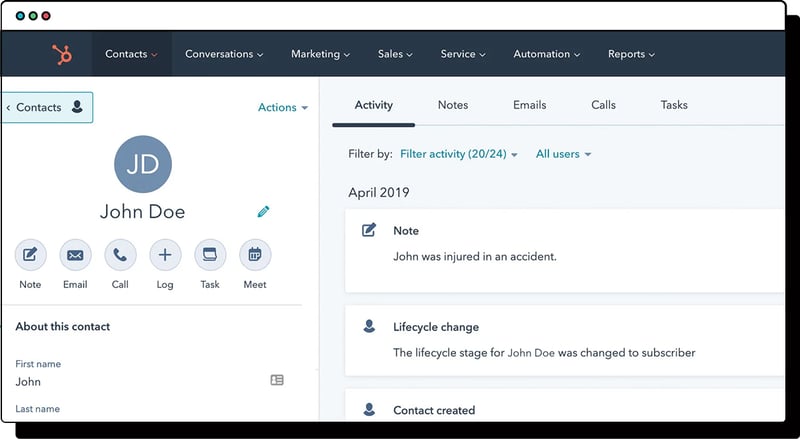Switch to the Notes tab
Viewport: 800px width, 439px height.
(453, 105)
